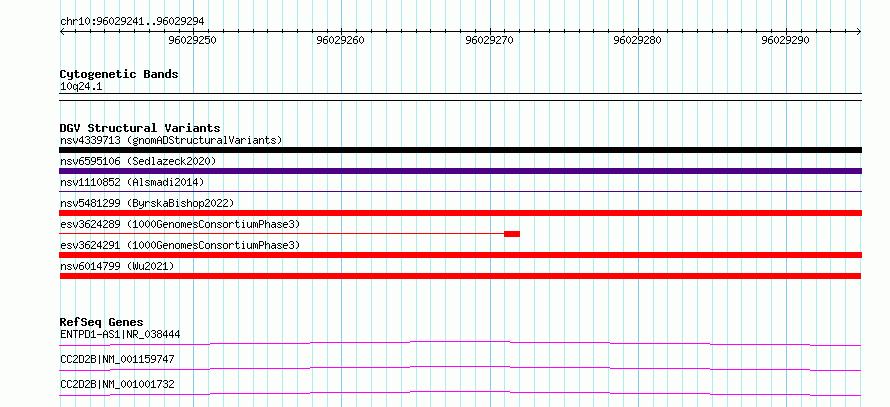Click the magenta CC2D2B NM_001159747 line

coord(460,368)
